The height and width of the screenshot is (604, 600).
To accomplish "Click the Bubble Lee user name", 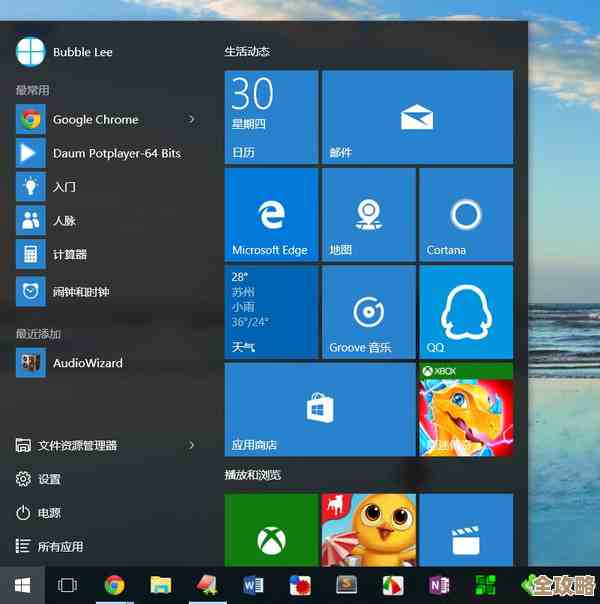I will coord(83,52).
